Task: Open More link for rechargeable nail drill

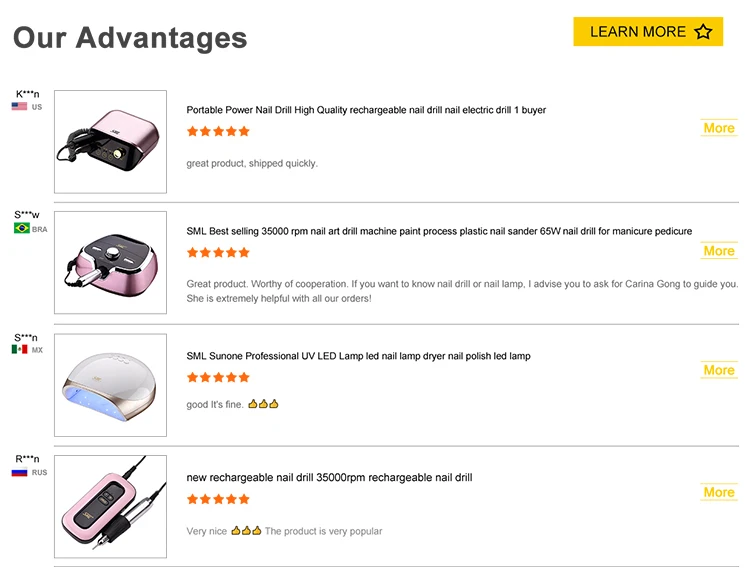Action: coord(719,492)
